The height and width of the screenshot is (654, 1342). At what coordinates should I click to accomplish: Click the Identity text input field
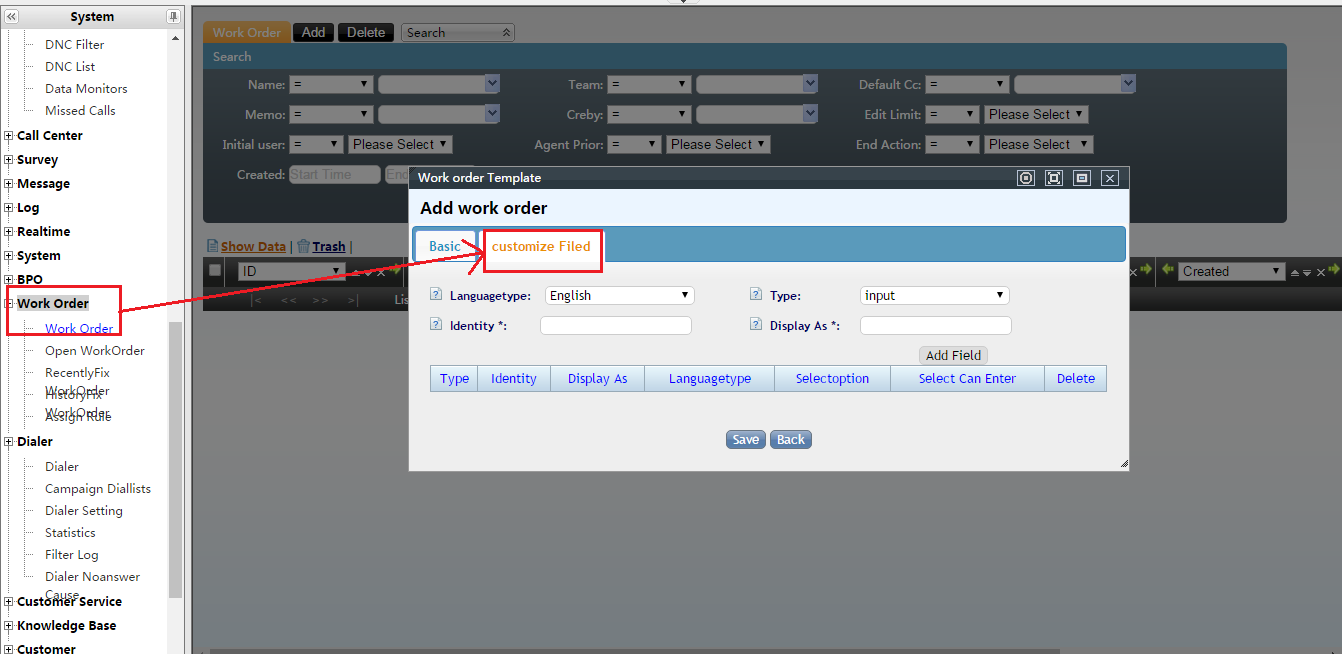(x=615, y=325)
